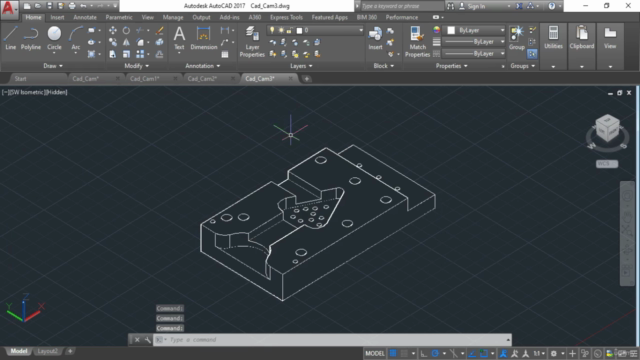The height and width of the screenshot is (360, 640).
Task: Activate the Move tool in Modify
Action: click(113, 30)
